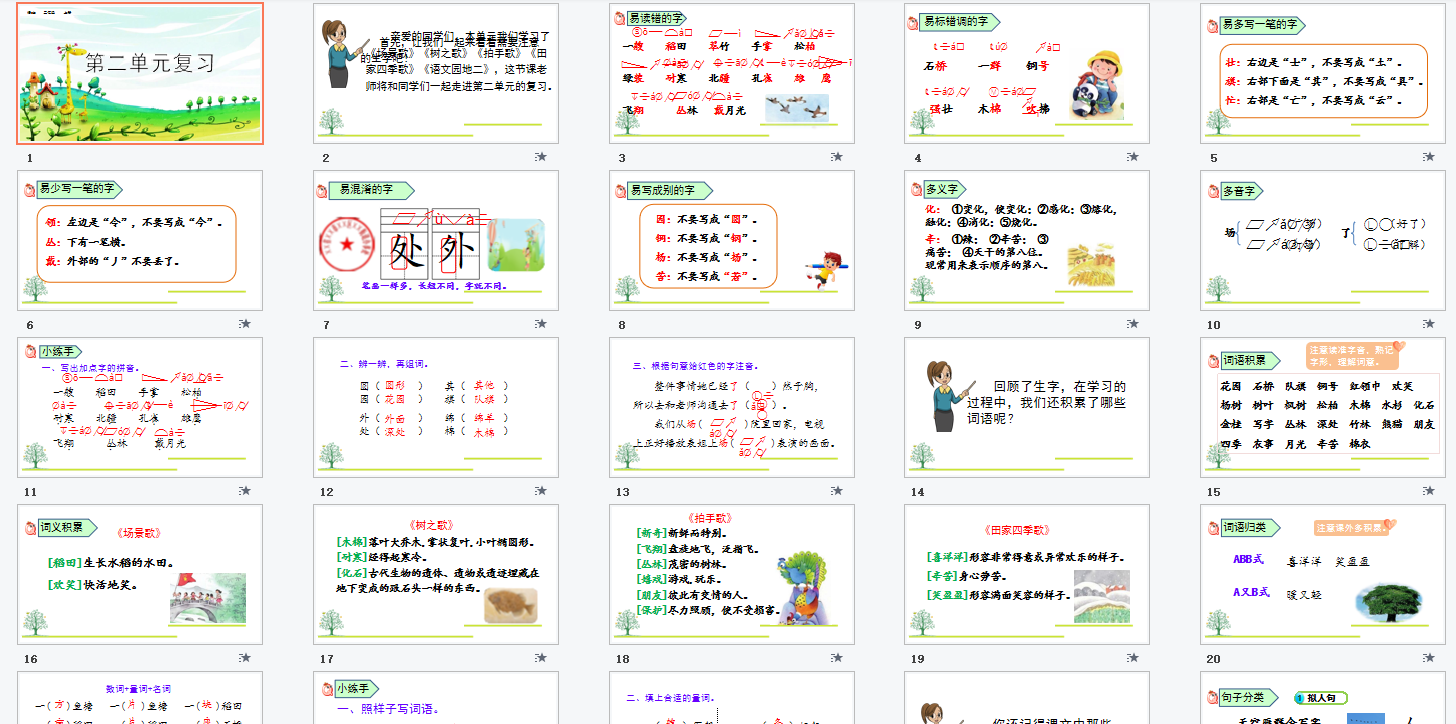The height and width of the screenshot is (724, 1456).
Task: Select slide 11 小练手 pinyin exercise
Action: [x=140, y=407]
